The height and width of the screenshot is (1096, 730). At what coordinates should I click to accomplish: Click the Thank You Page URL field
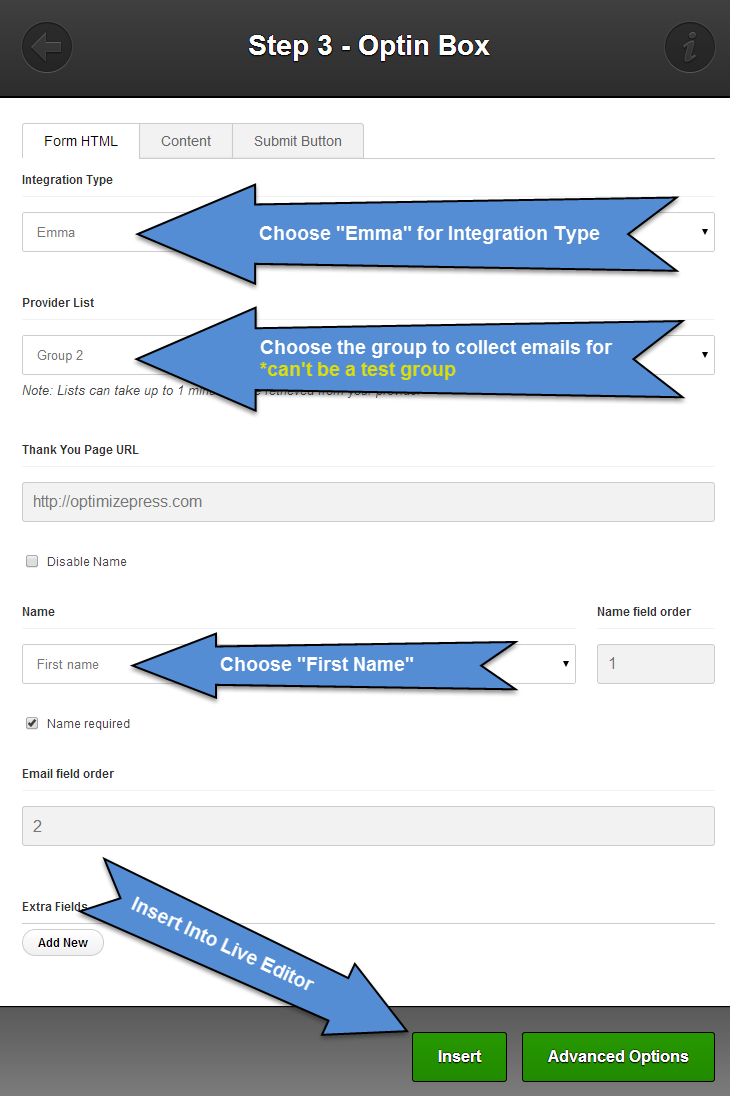[368, 501]
